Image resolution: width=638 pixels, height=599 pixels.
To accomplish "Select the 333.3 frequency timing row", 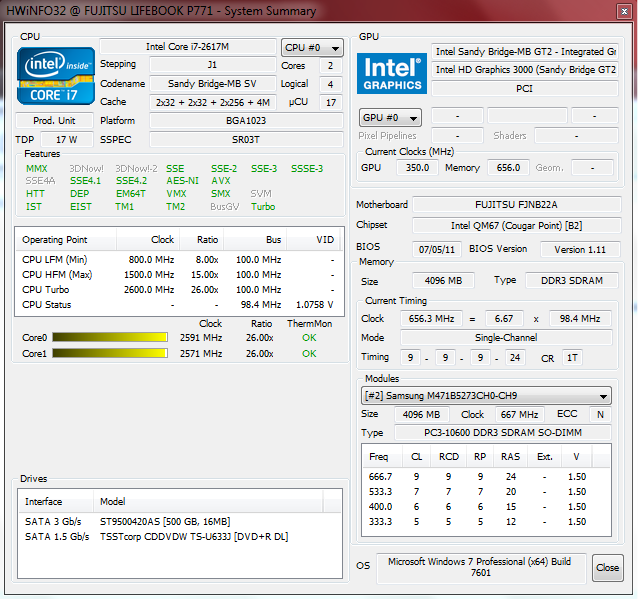I will (486, 522).
